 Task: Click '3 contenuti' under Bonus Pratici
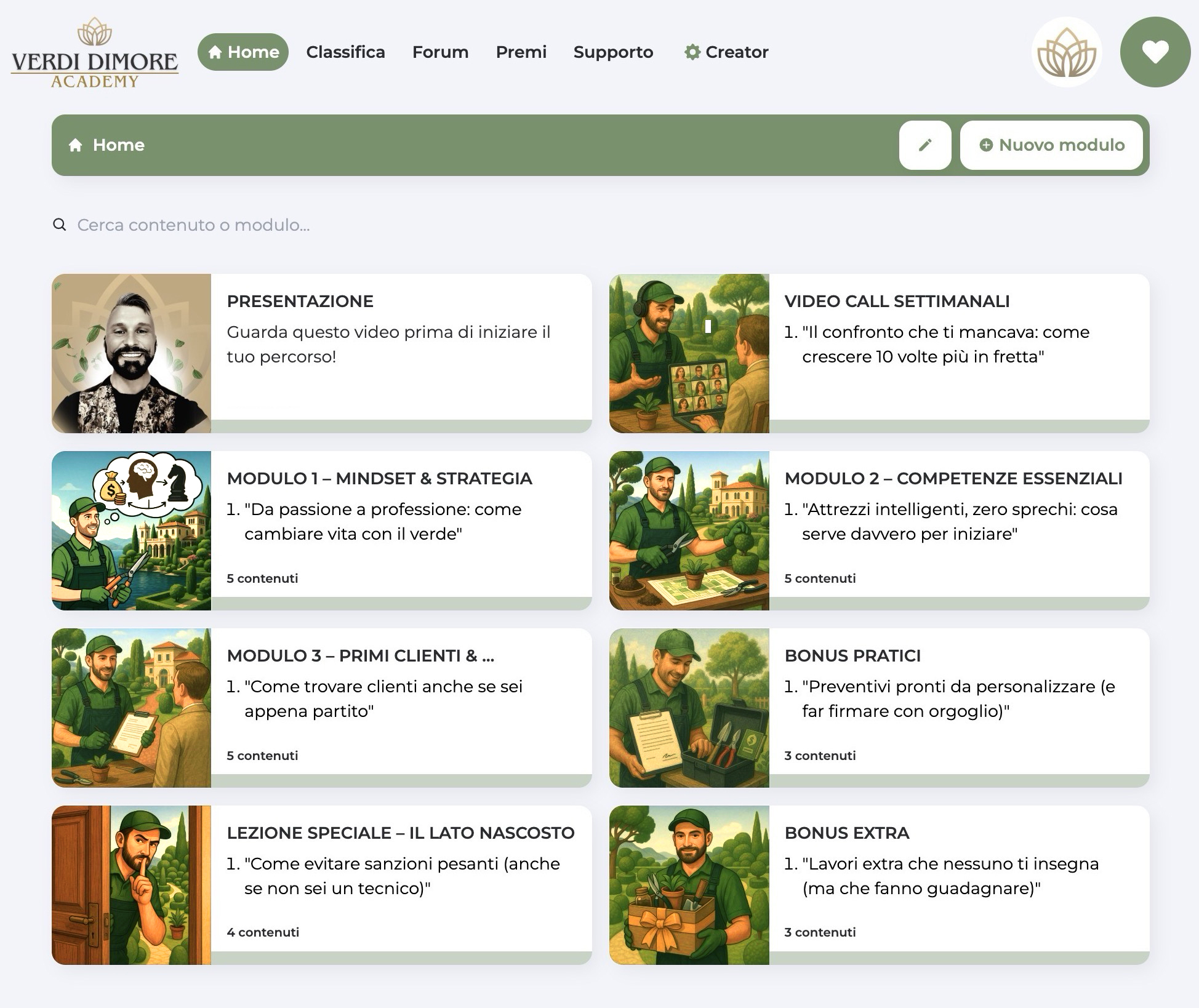[x=820, y=756]
